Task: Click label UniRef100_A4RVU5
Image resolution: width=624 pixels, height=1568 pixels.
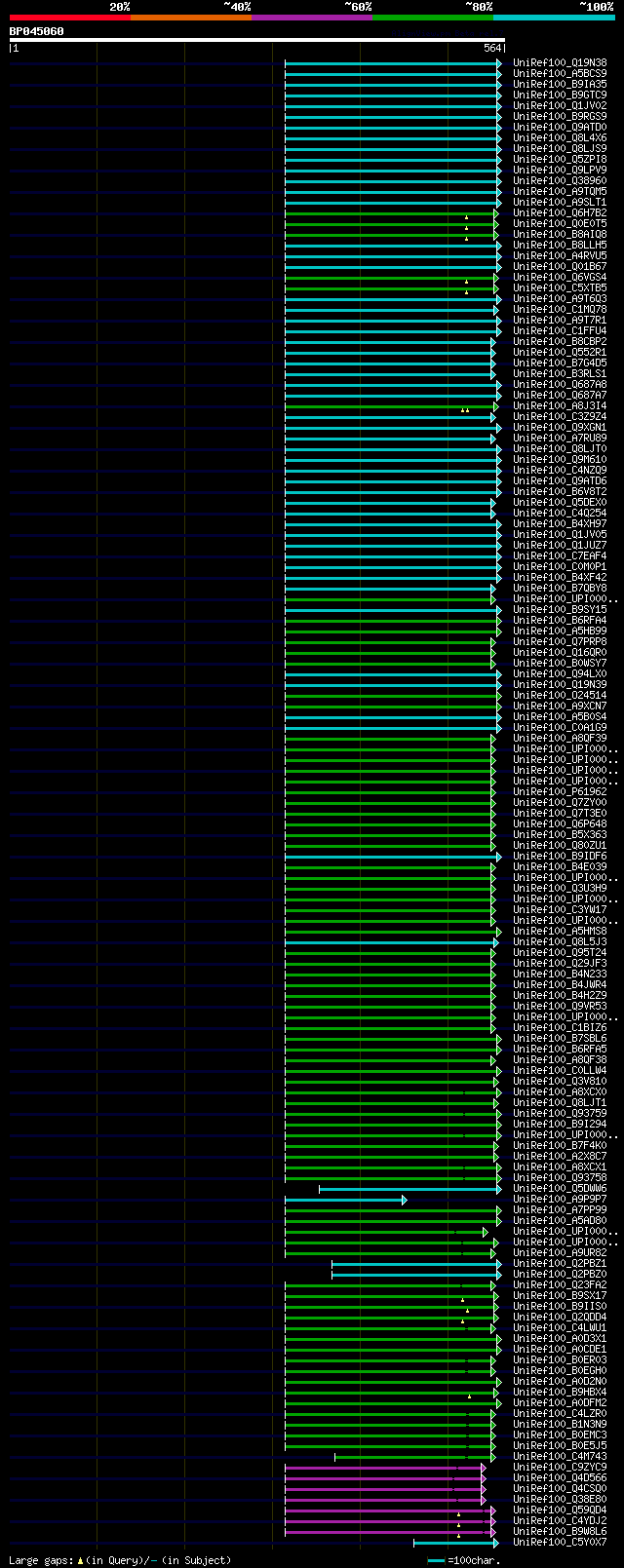Action: point(560,256)
